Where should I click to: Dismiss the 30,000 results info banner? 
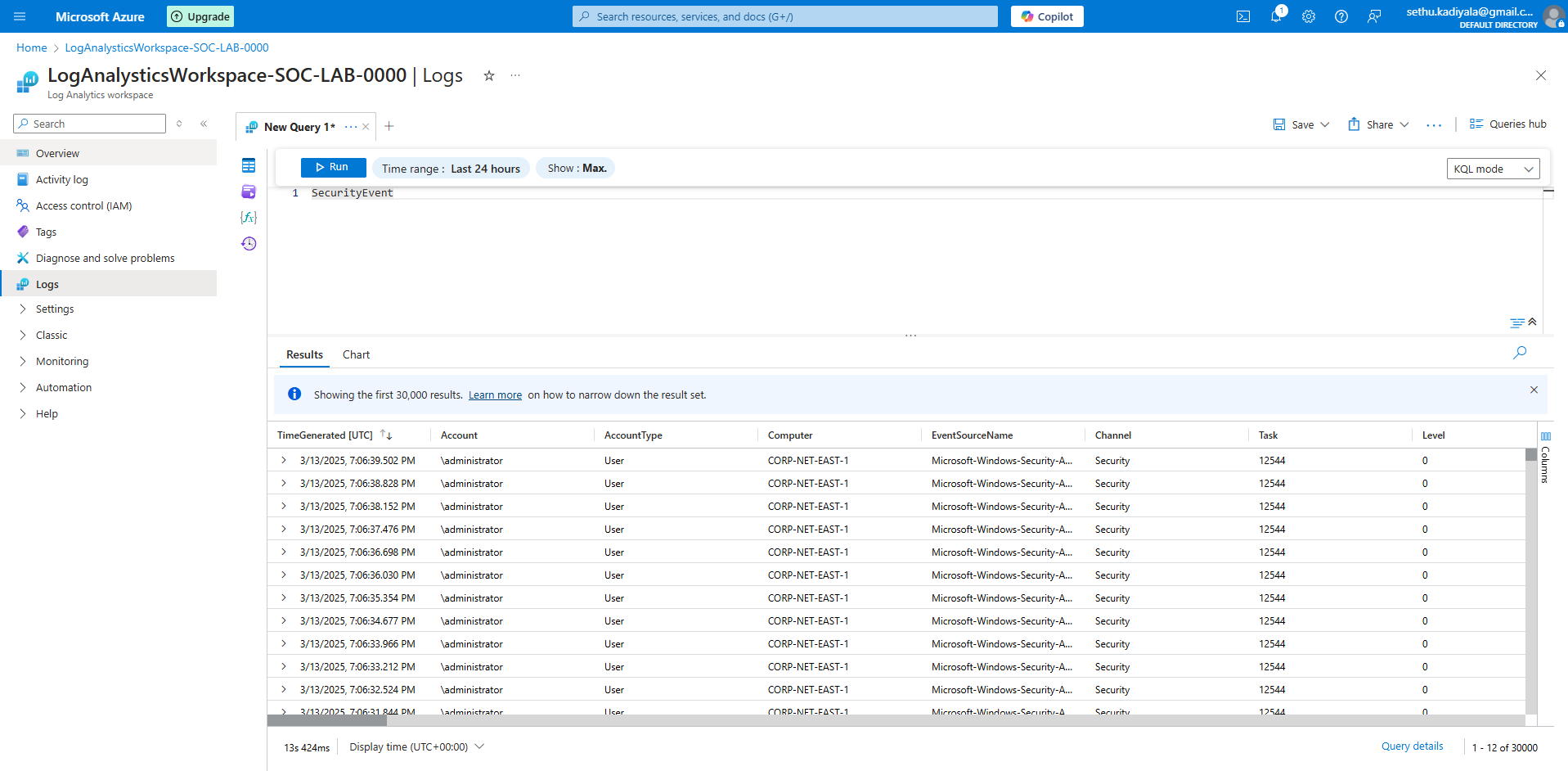1534,390
